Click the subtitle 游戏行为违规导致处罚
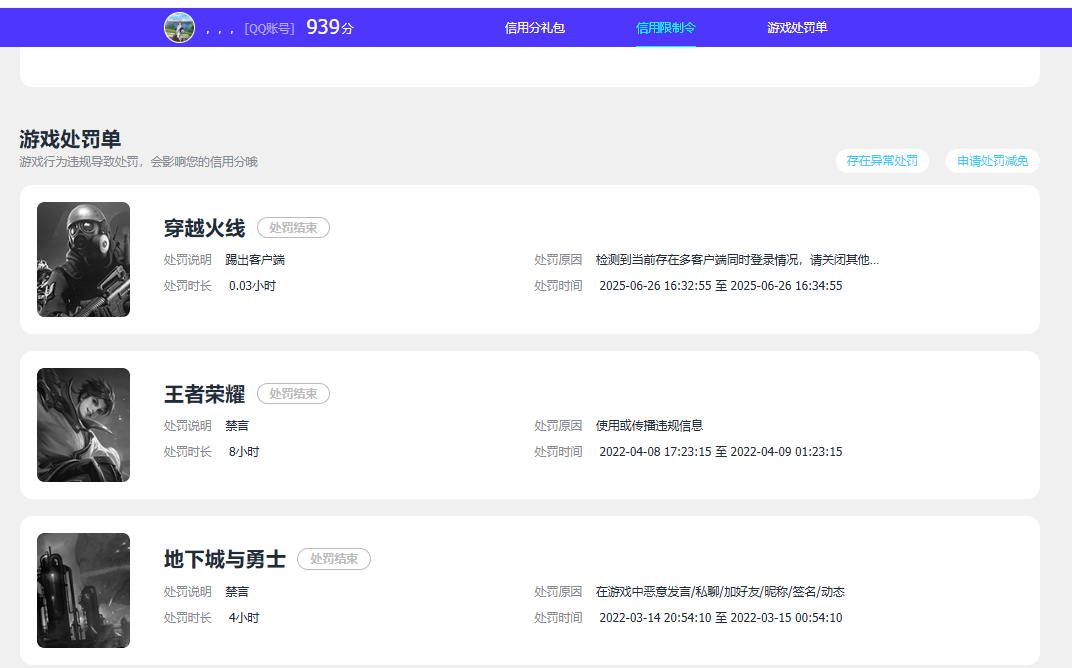This screenshot has width=1072, height=668. (139, 162)
